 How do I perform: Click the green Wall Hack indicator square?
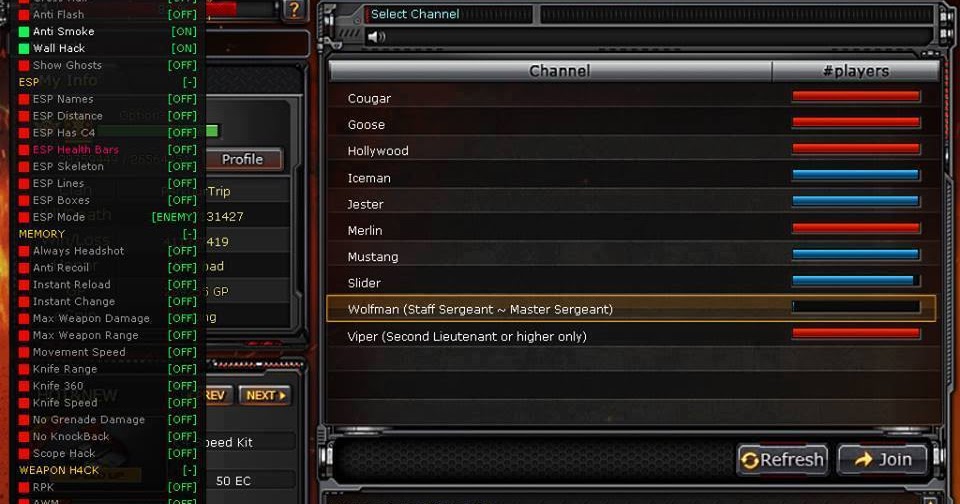(x=24, y=48)
